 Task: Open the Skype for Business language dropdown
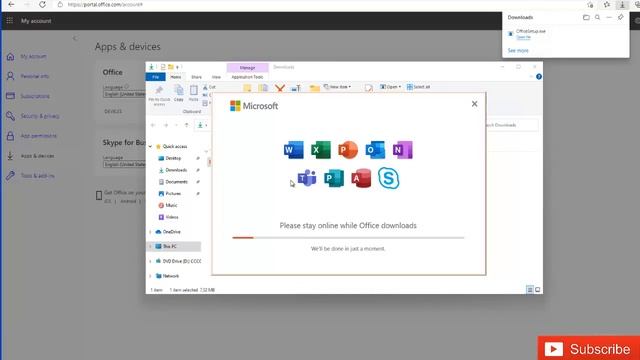pos(124,164)
